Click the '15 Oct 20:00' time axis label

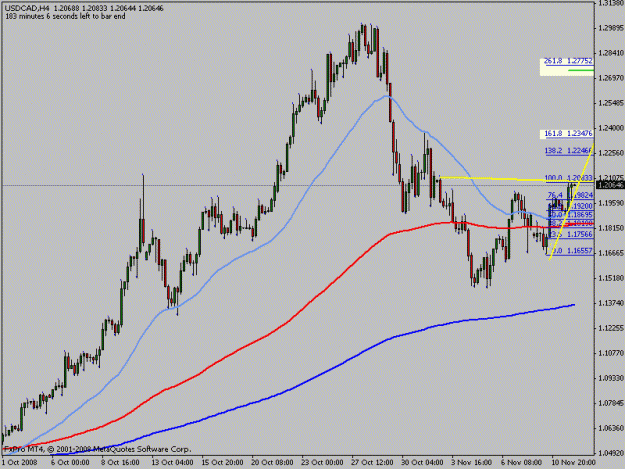(x=222, y=463)
